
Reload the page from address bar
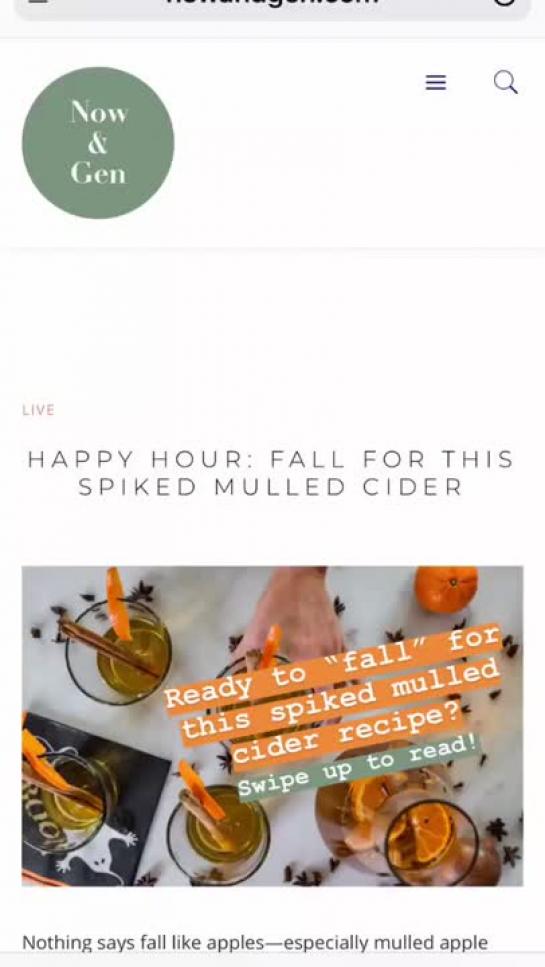(504, 2)
